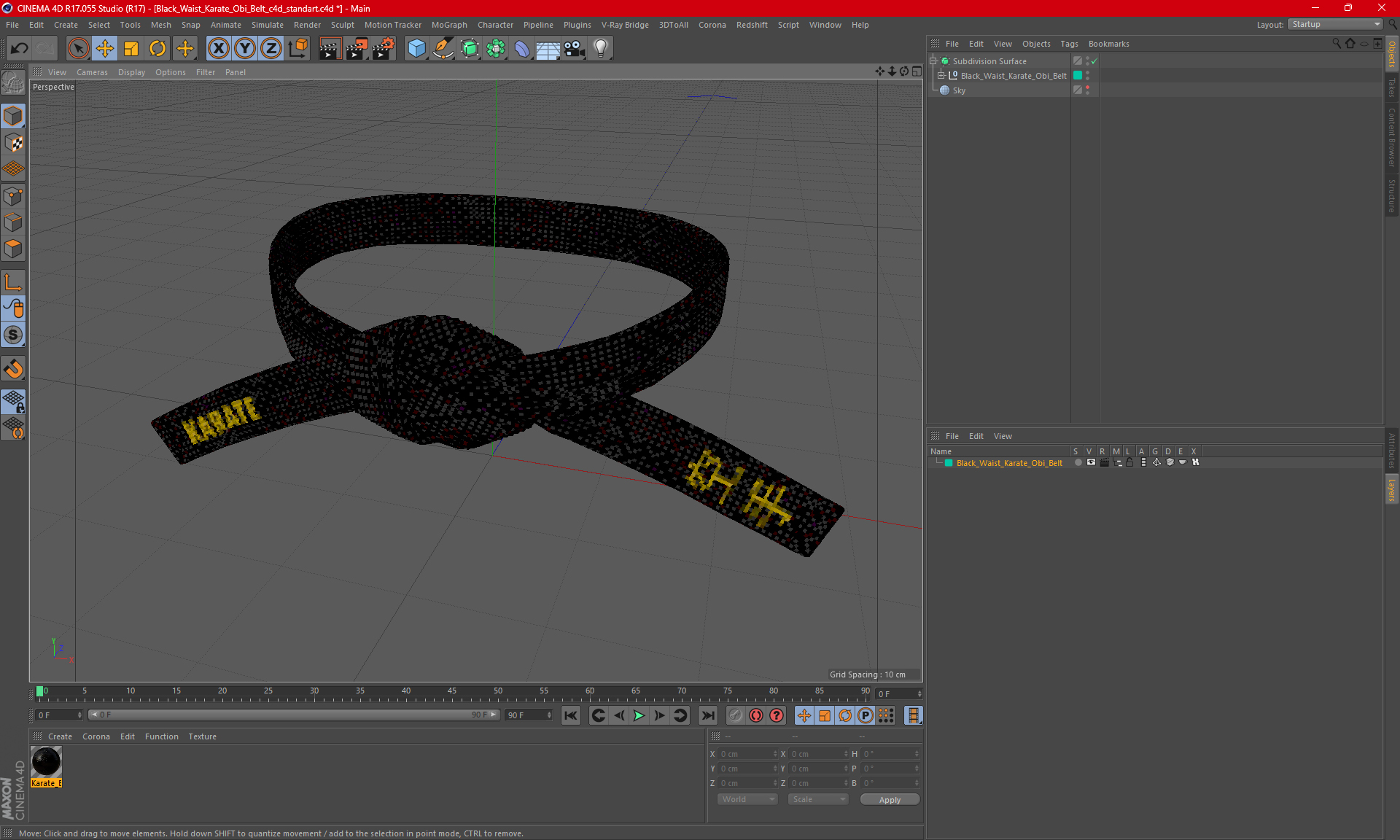Click the Undo arrow icon
The height and width of the screenshot is (840, 1400).
tap(20, 48)
